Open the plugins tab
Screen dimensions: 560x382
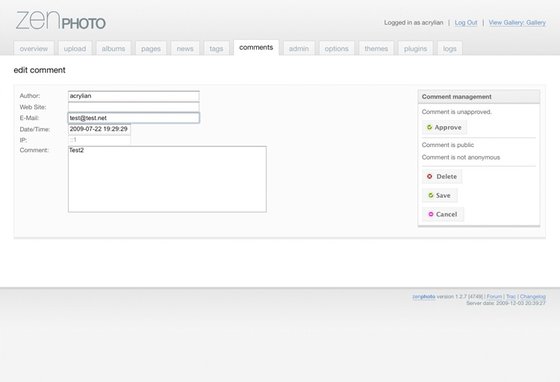tap(415, 49)
